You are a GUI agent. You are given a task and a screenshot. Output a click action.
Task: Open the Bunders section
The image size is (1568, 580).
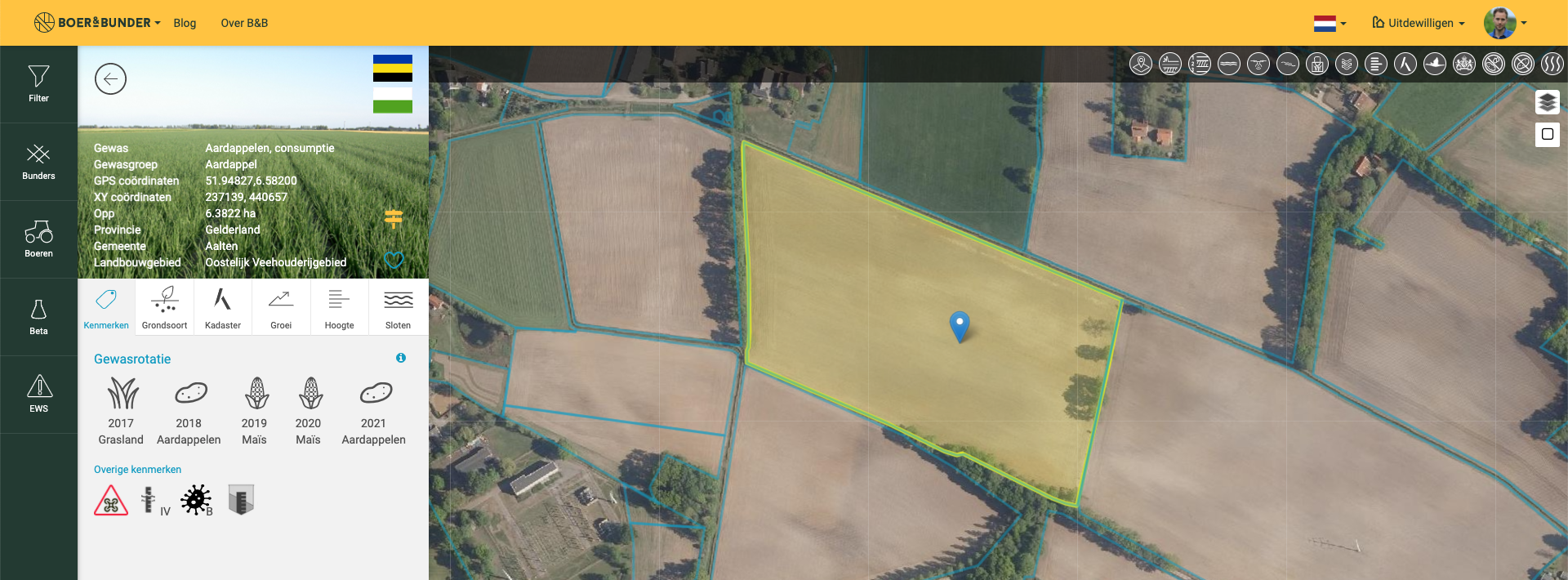click(x=38, y=162)
